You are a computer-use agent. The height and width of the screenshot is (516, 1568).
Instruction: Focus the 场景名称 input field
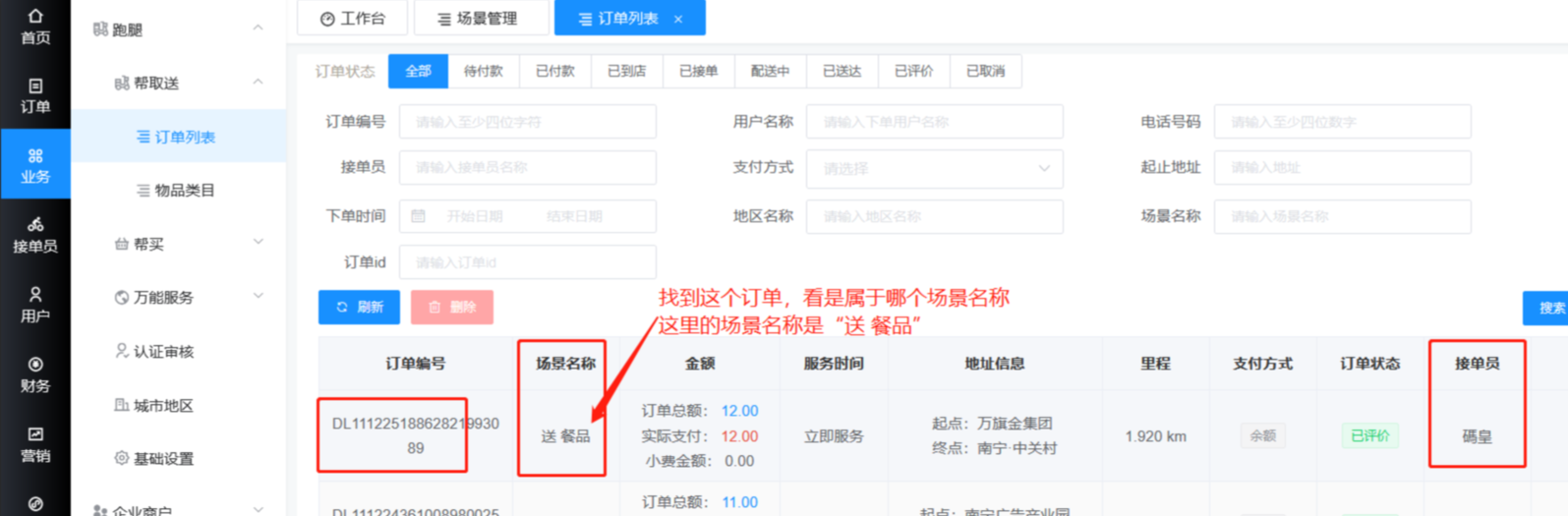[1342, 216]
